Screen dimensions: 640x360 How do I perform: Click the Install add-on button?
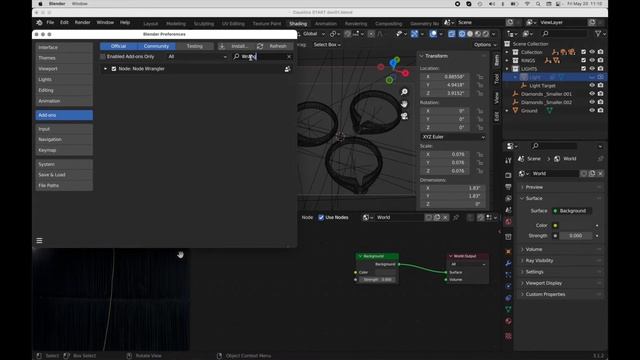236,46
